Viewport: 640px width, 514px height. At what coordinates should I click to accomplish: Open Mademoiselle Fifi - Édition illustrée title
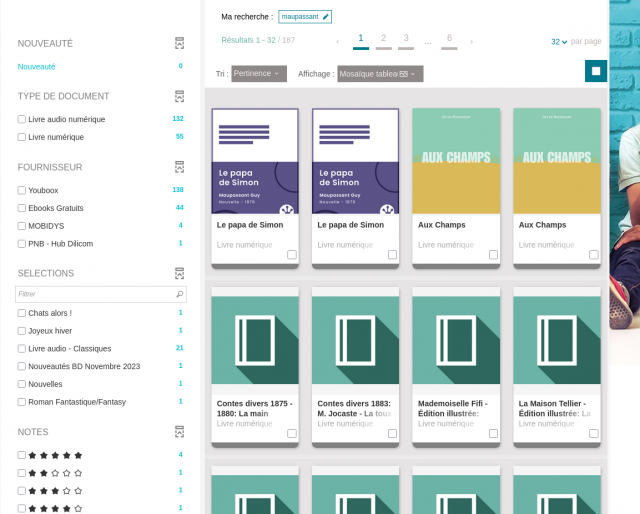tap(453, 408)
